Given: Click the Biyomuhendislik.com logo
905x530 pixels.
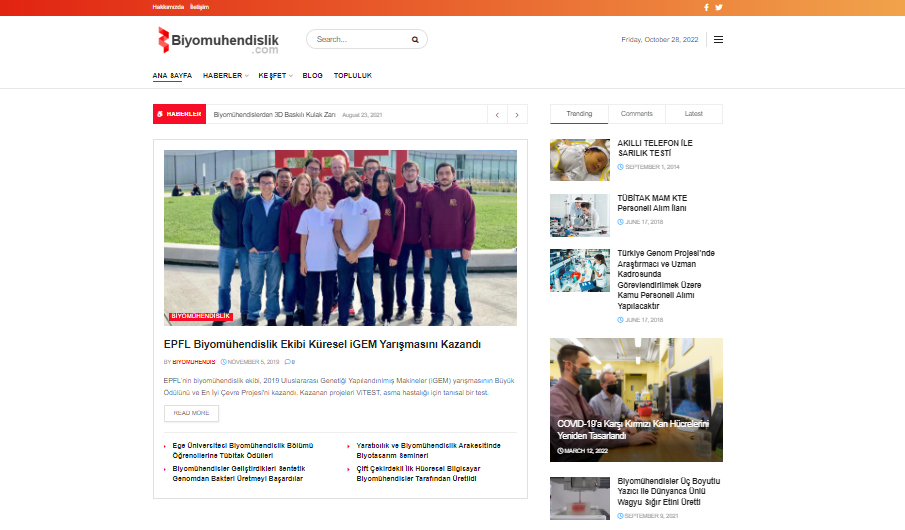Looking at the screenshot, I should click(x=217, y=40).
